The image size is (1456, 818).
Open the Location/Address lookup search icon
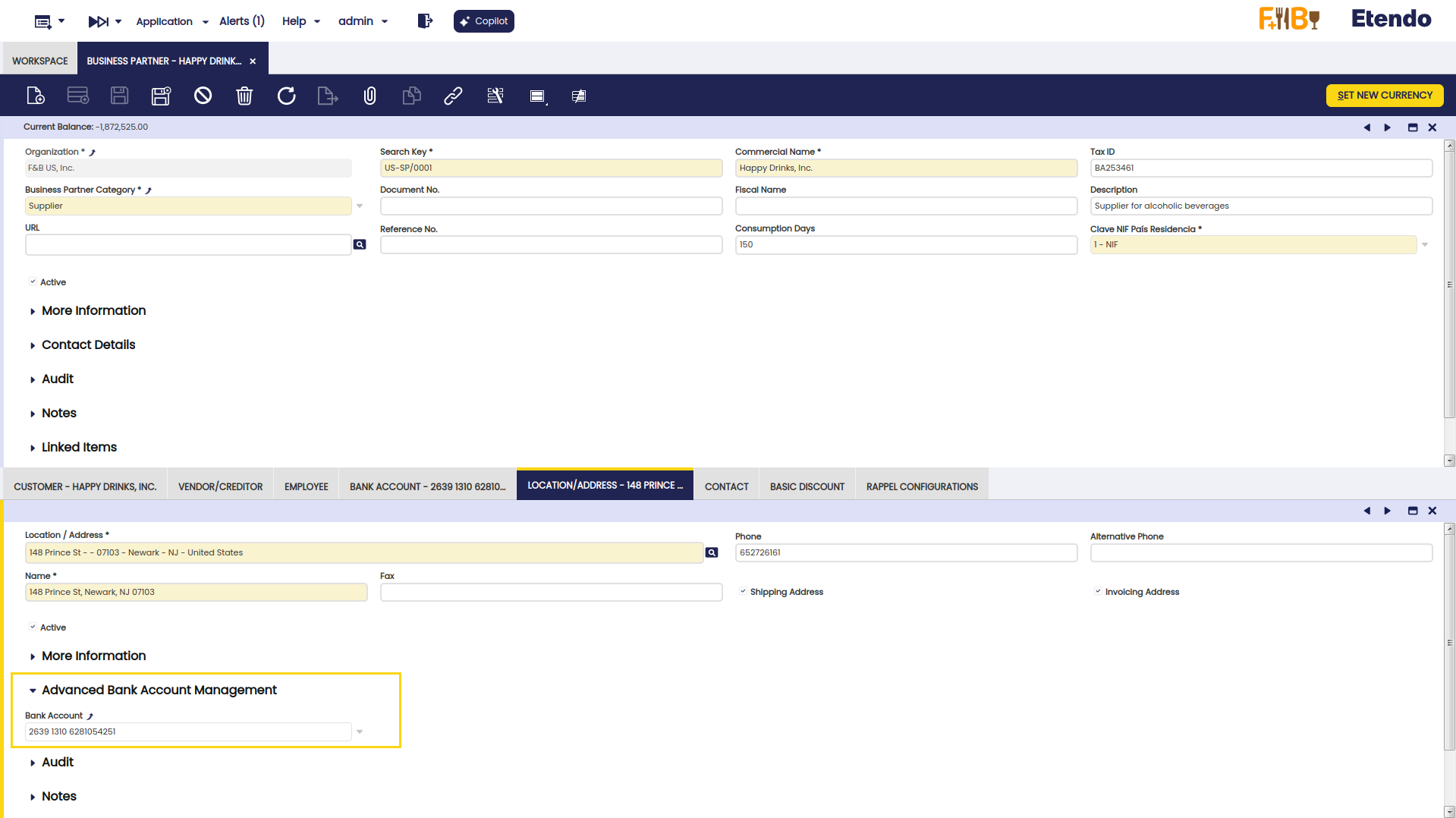(x=712, y=552)
